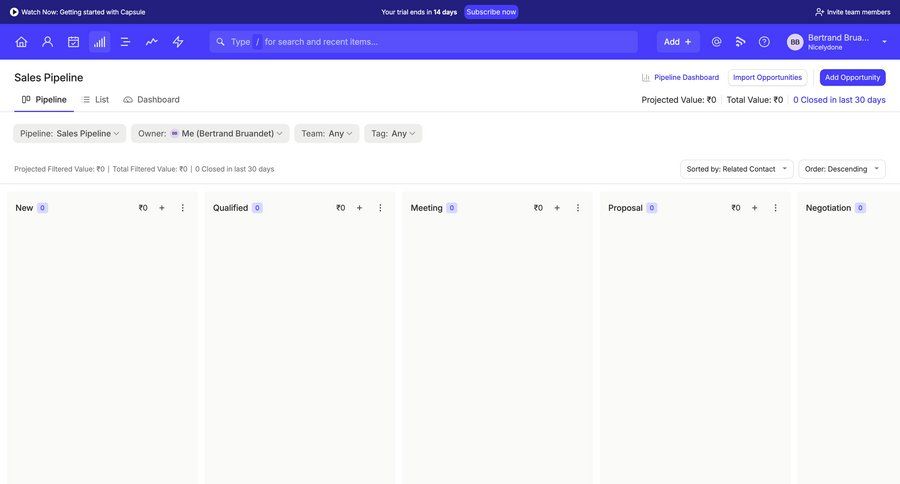Open the Calendar tasks icon
900x484 pixels.
[x=73, y=42]
